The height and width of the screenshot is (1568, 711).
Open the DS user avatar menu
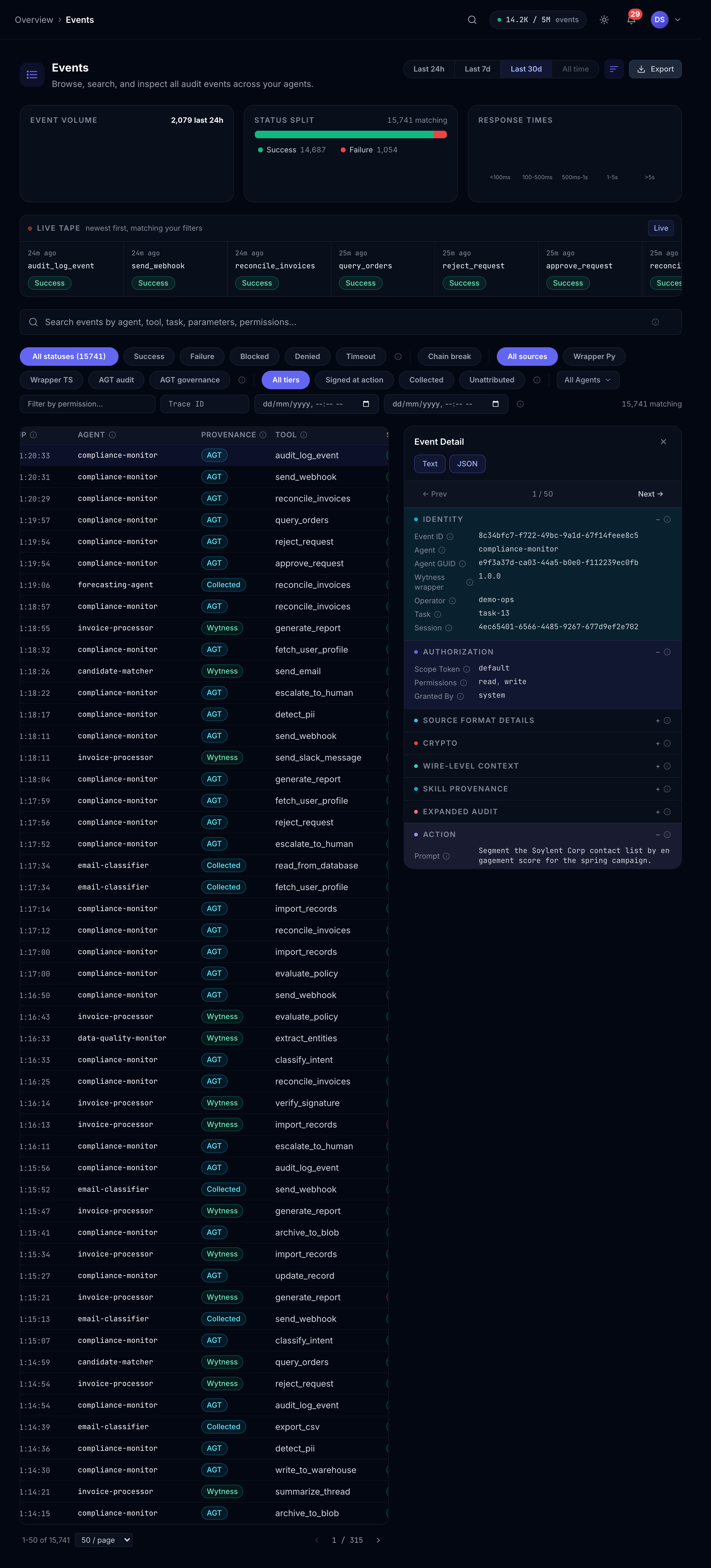(659, 19)
